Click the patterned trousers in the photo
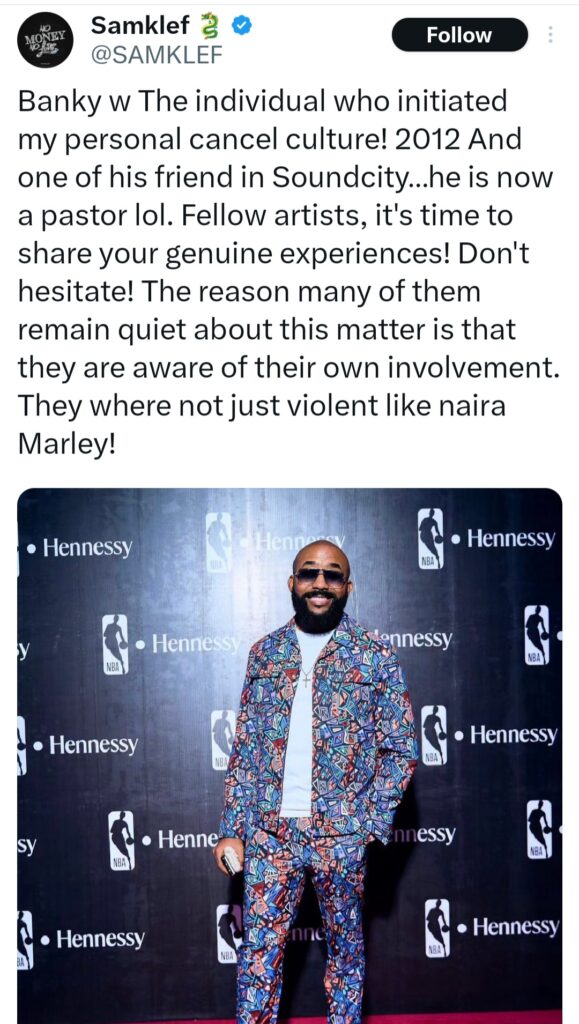The width and height of the screenshot is (579, 1024). (x=302, y=921)
